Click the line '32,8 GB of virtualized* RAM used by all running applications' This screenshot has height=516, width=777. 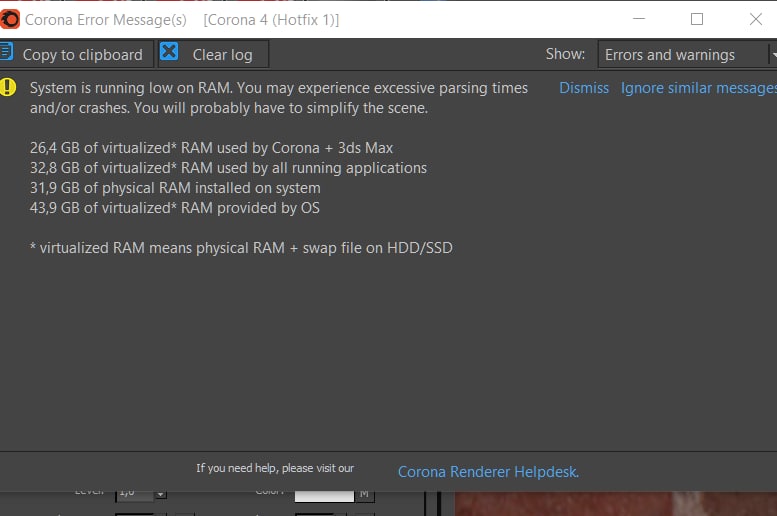pos(228,168)
